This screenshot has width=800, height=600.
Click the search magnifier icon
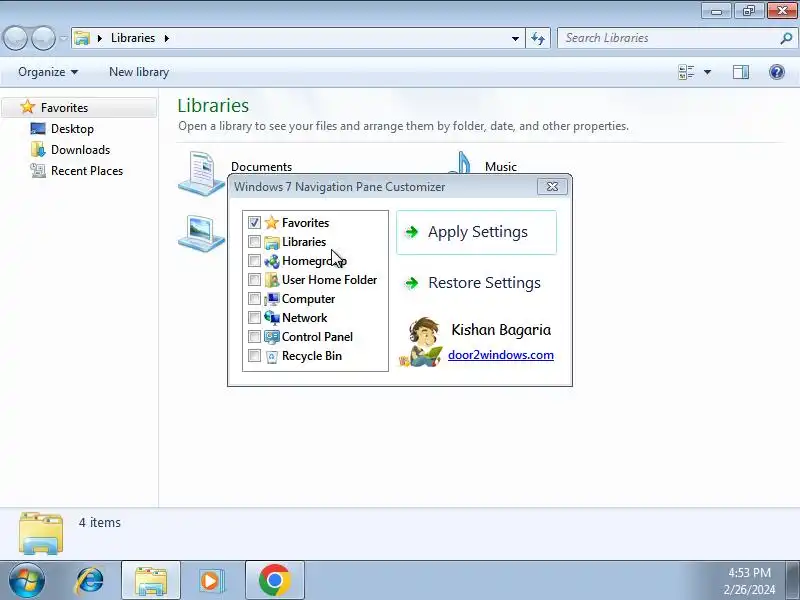786,38
